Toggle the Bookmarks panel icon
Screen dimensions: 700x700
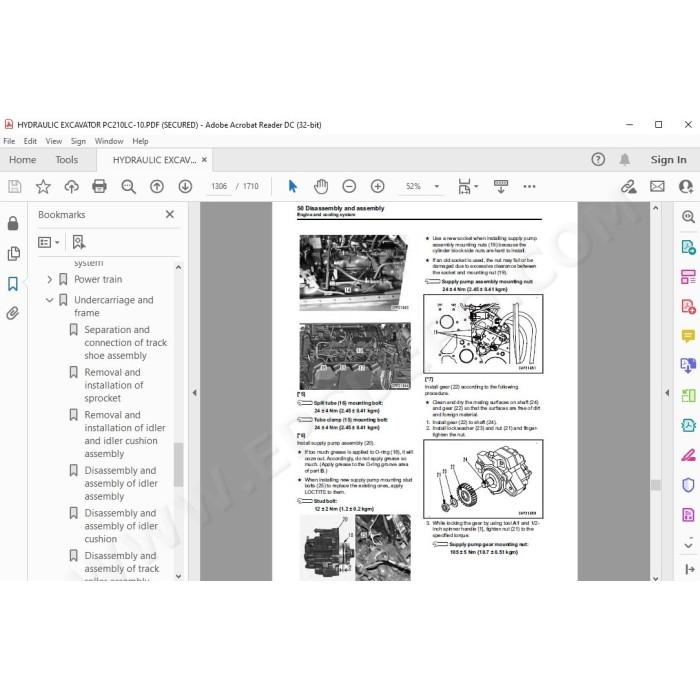click(13, 283)
